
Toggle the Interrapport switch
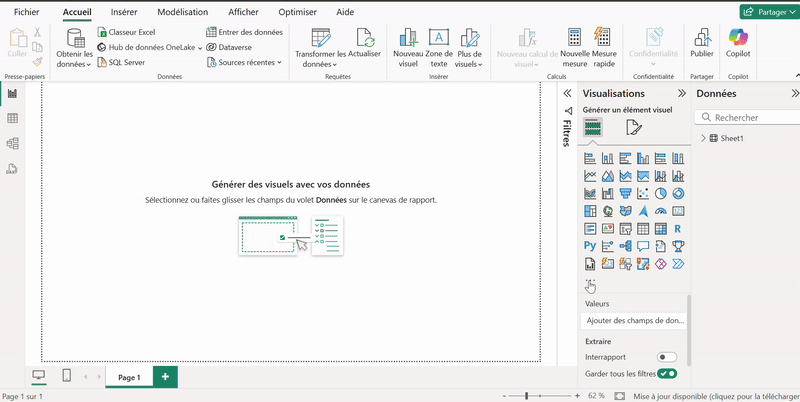[666, 357]
